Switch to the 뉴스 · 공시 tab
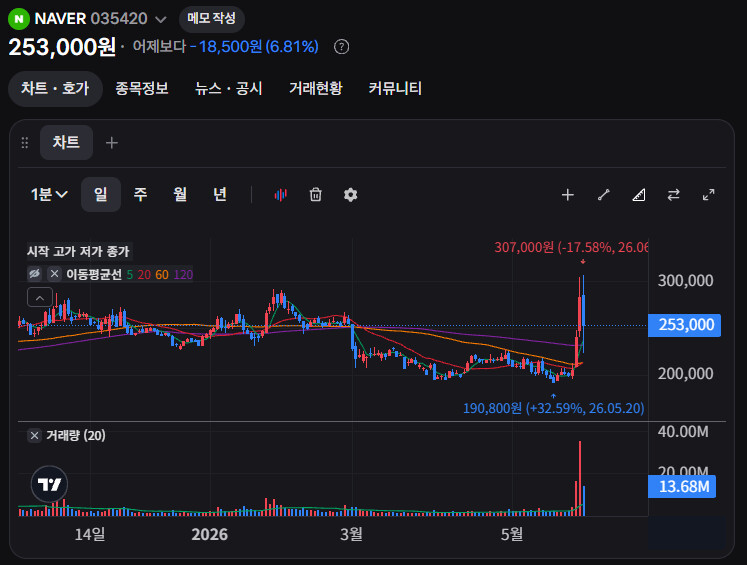The width and height of the screenshot is (747, 565). (x=229, y=89)
